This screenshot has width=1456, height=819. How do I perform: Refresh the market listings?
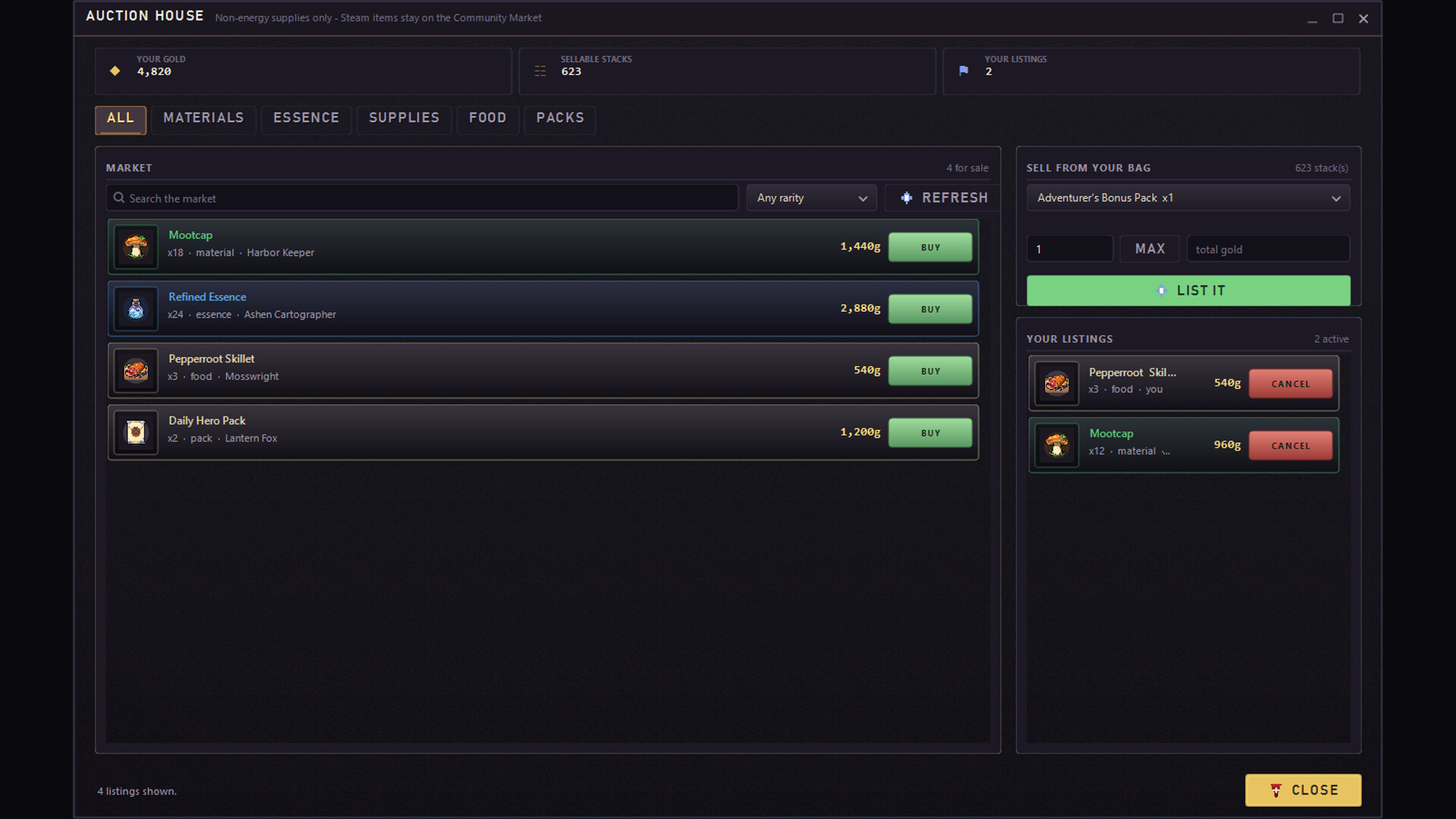(943, 198)
